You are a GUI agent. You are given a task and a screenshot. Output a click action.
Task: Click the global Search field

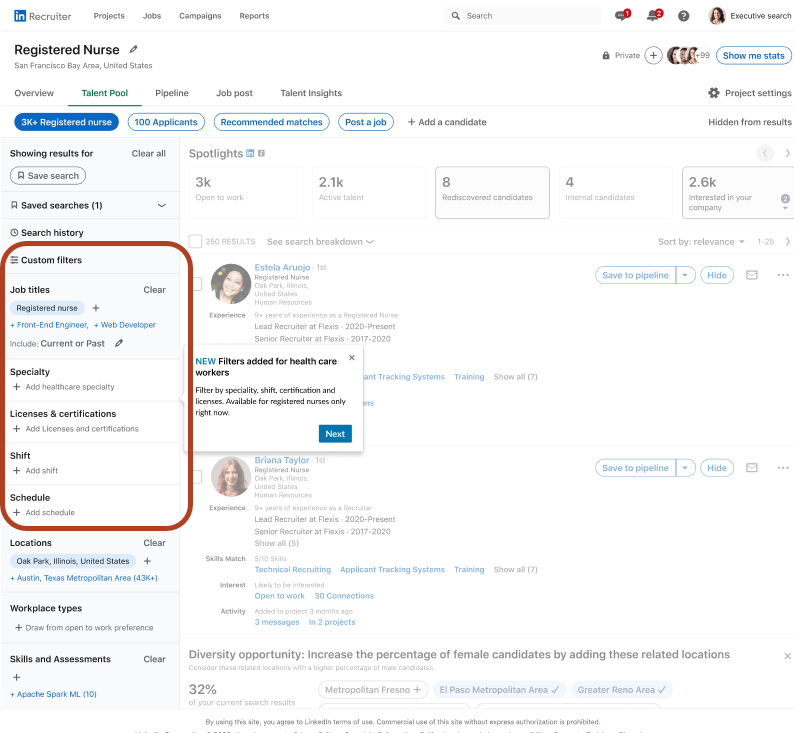point(523,16)
